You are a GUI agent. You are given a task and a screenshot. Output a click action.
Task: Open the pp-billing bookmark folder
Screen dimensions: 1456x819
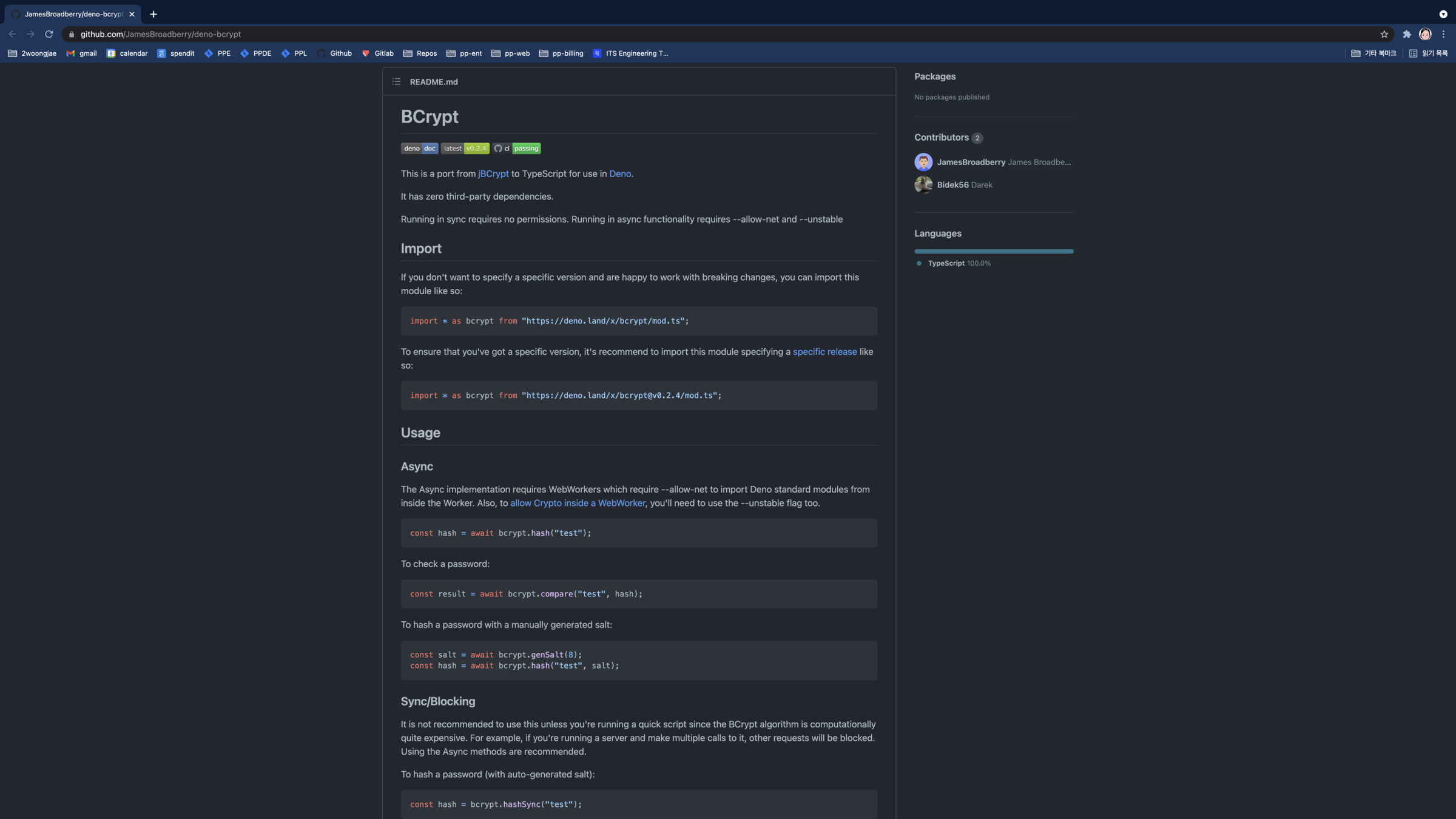(561, 53)
